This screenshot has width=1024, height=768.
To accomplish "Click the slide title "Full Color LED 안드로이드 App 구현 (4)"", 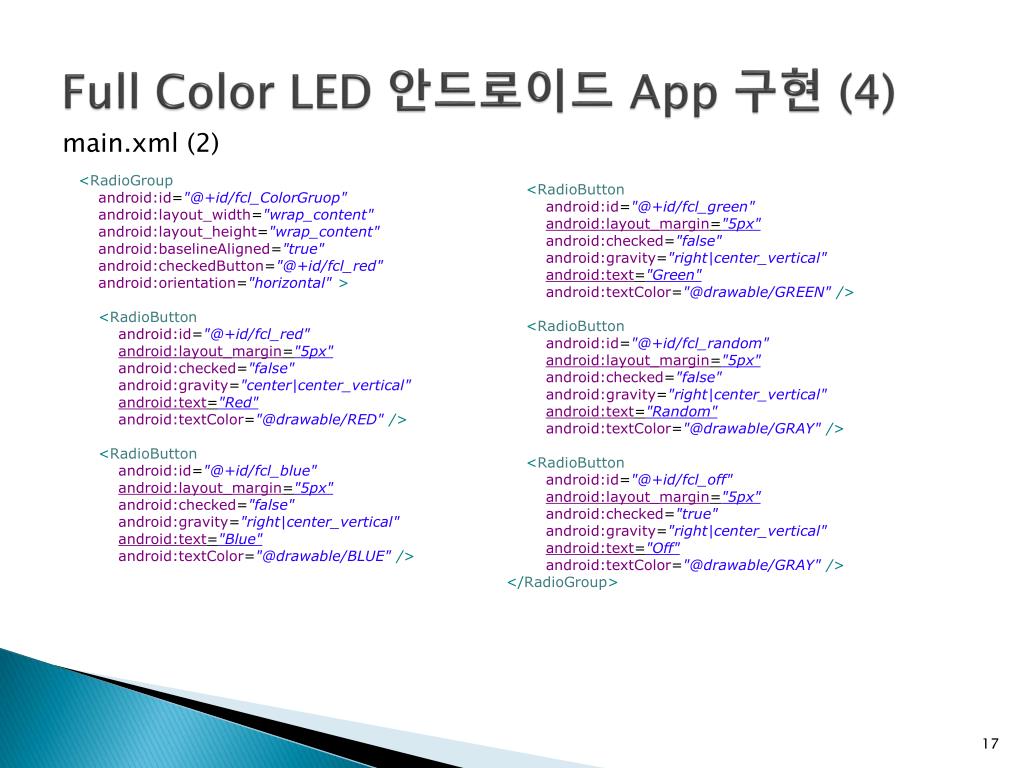I will [x=479, y=92].
